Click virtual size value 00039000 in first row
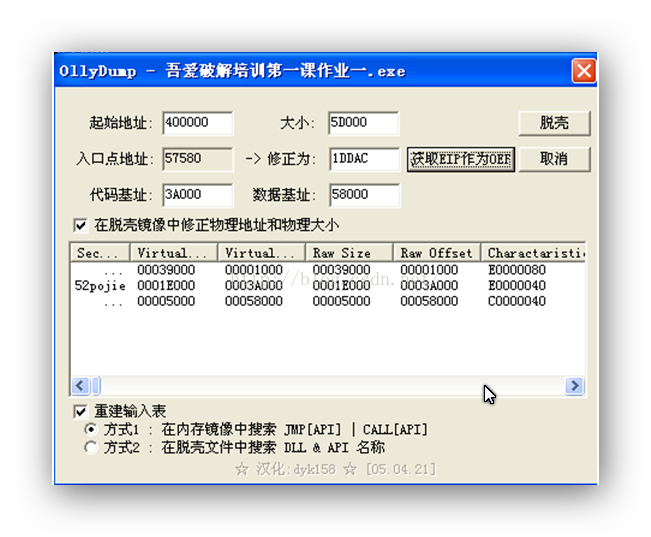The image size is (651, 537). pos(166,270)
